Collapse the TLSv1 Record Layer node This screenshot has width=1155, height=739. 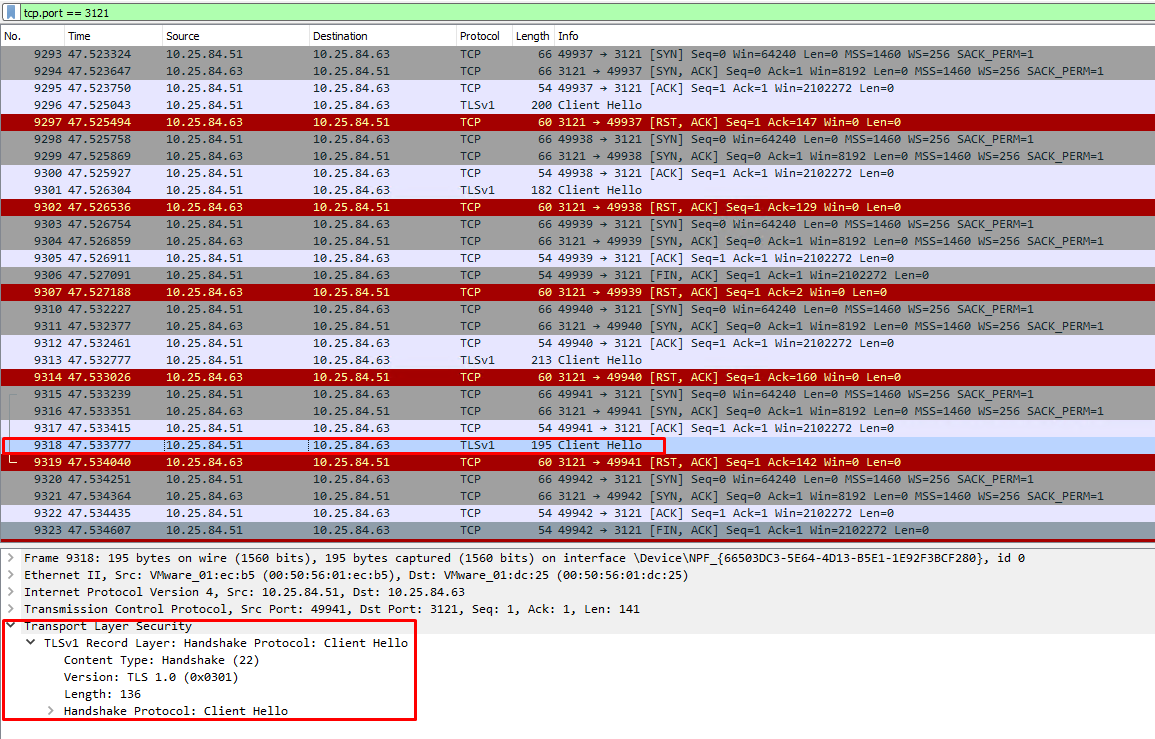click(32, 643)
